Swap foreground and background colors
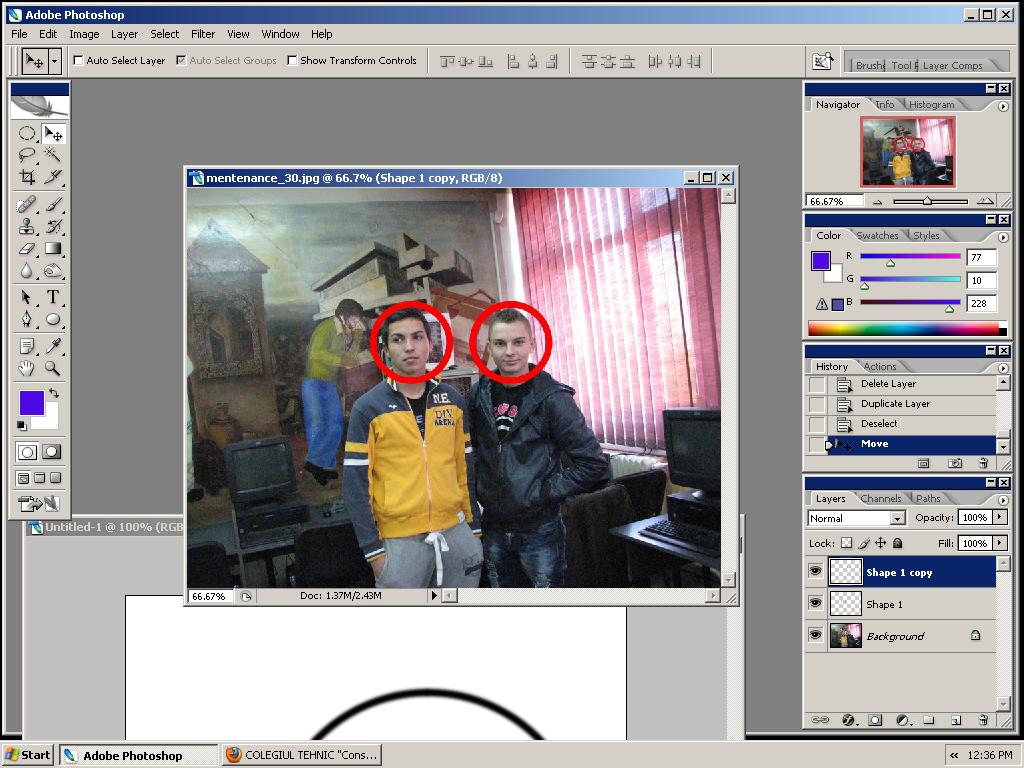The image size is (1024, 768). pos(54,393)
